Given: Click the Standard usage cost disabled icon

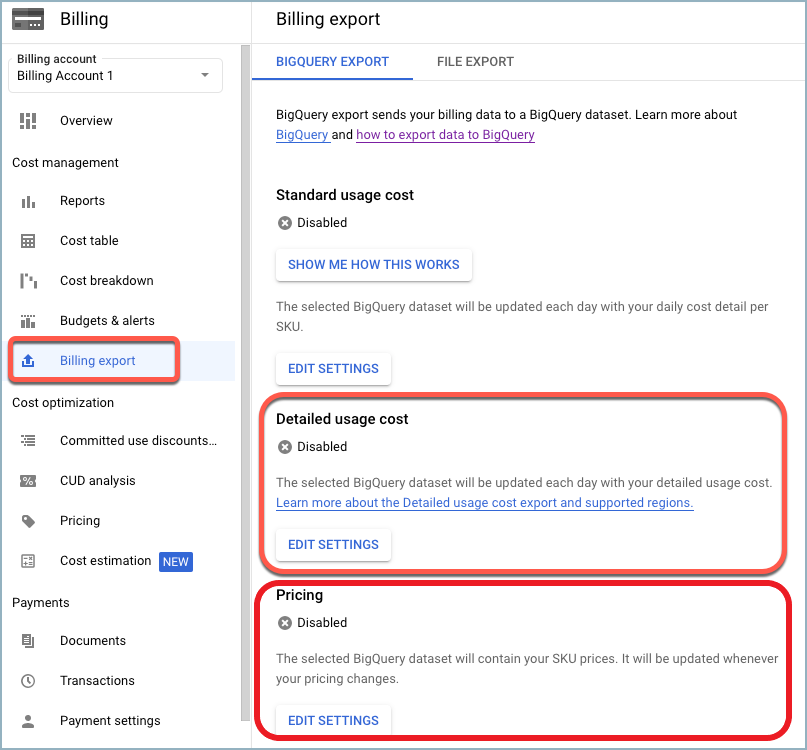Looking at the screenshot, I should [285, 223].
